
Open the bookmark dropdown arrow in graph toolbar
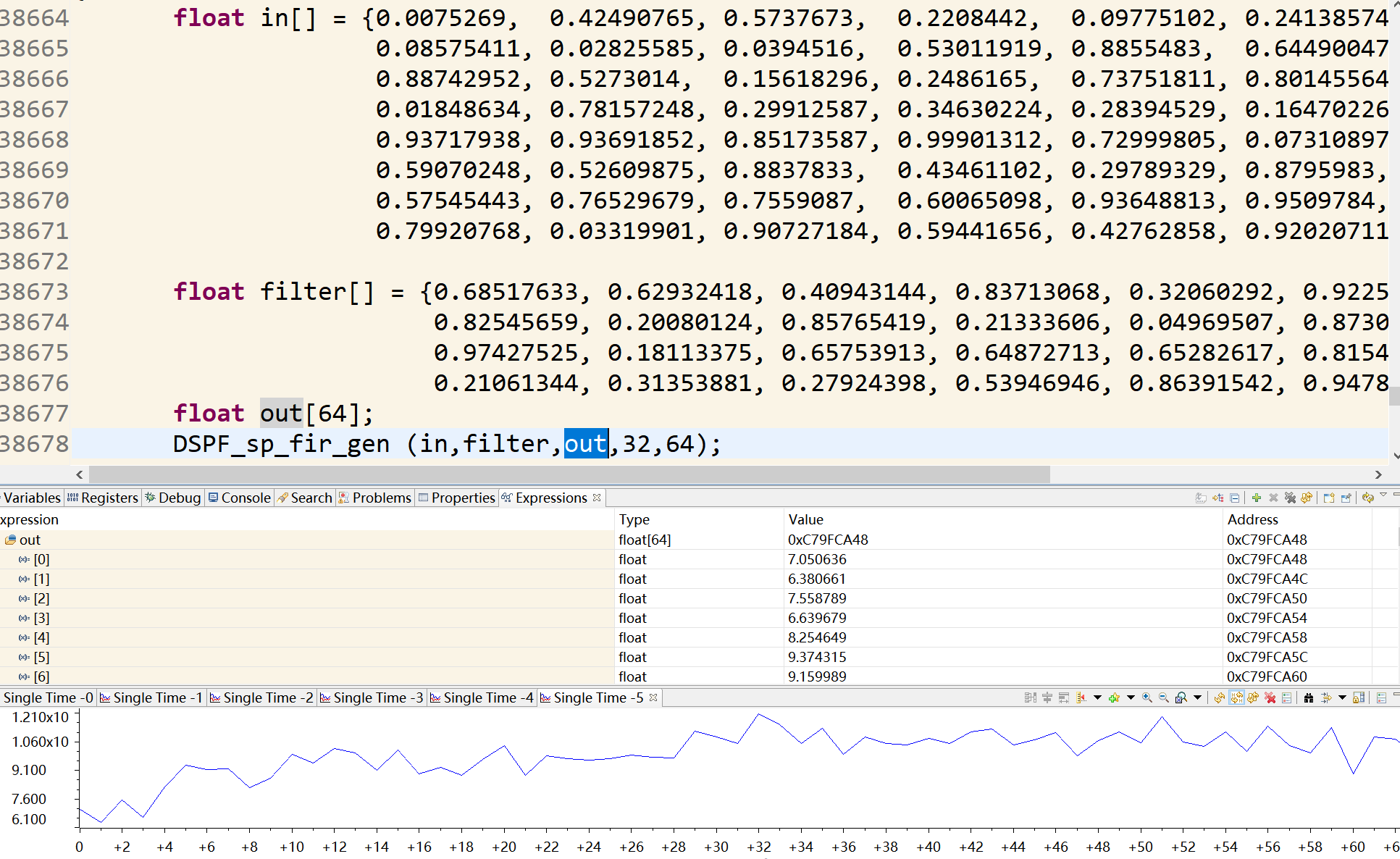1131,697
